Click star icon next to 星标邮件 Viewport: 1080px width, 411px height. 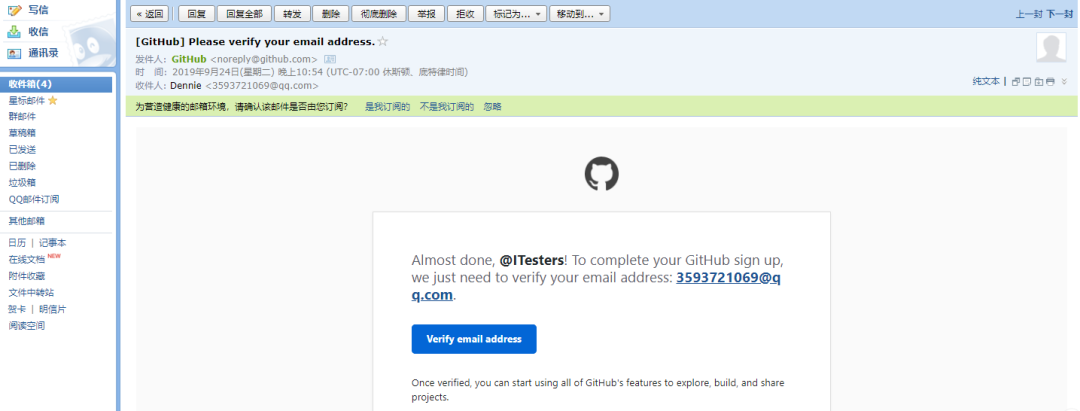tap(53, 101)
